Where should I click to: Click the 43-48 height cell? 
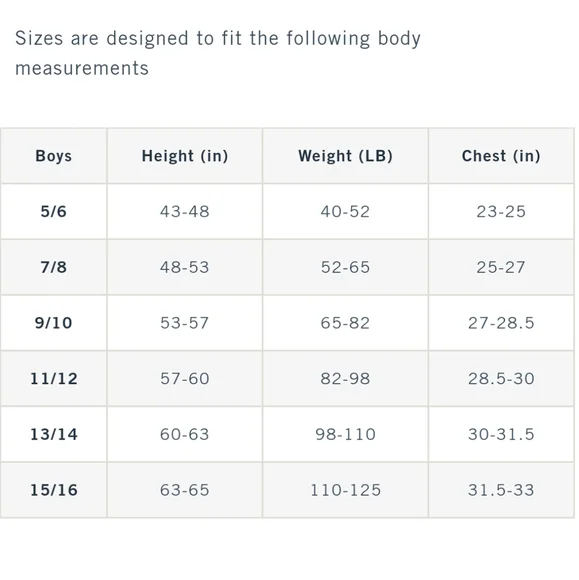coord(185,212)
